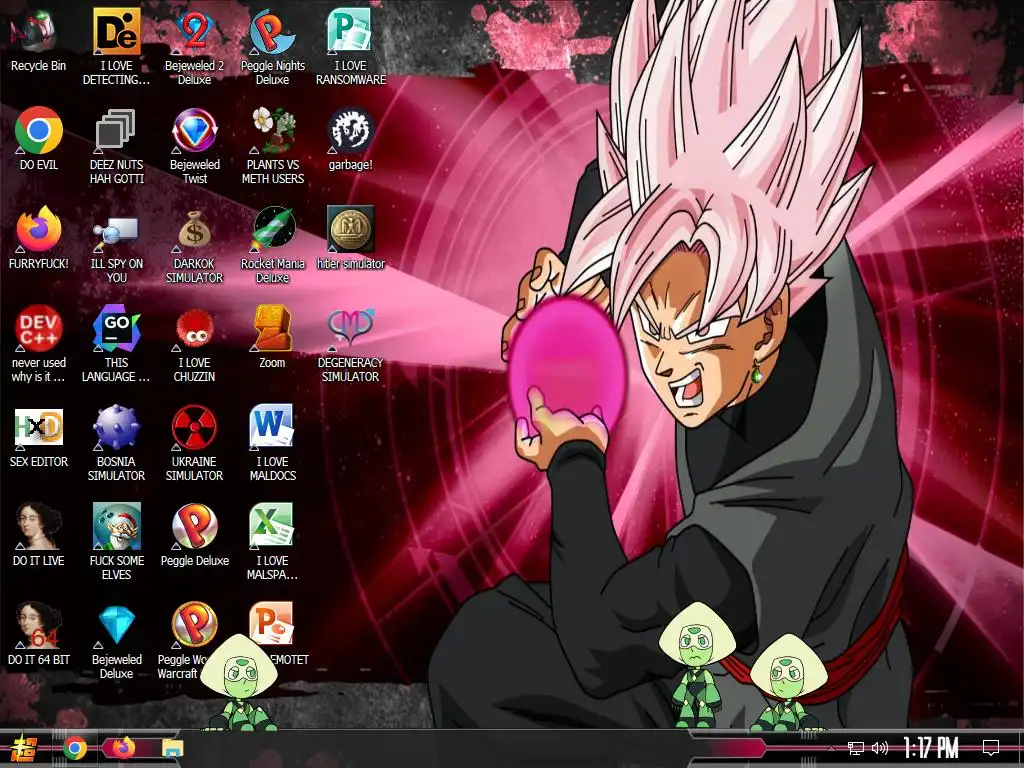Show hidden tray icons chevron
This screenshot has width=1024, height=768.
[831, 748]
